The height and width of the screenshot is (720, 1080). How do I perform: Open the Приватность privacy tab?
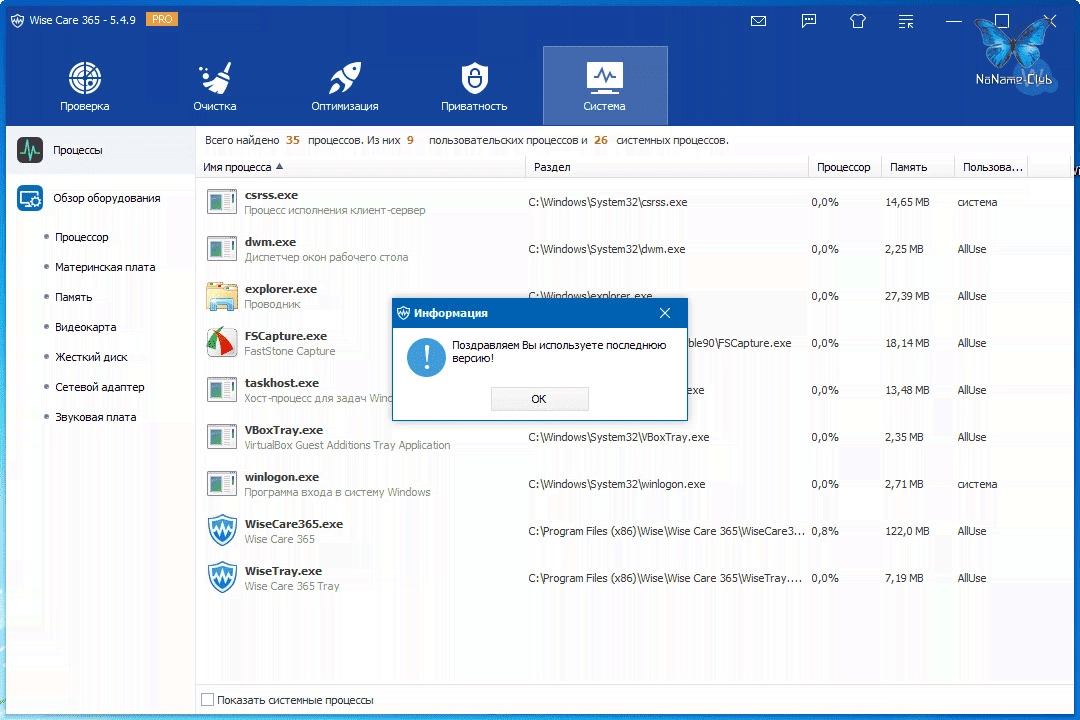point(474,86)
